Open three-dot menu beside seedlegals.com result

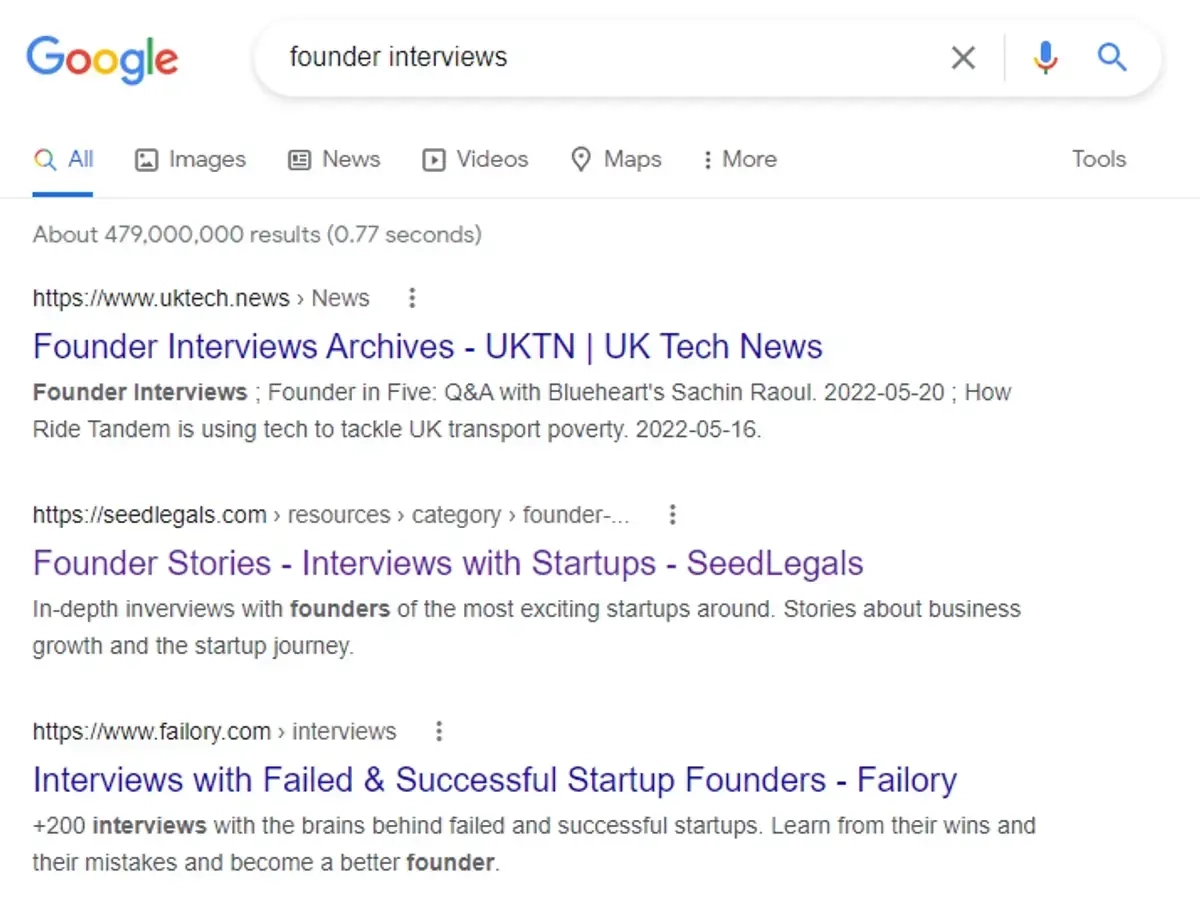click(x=672, y=515)
